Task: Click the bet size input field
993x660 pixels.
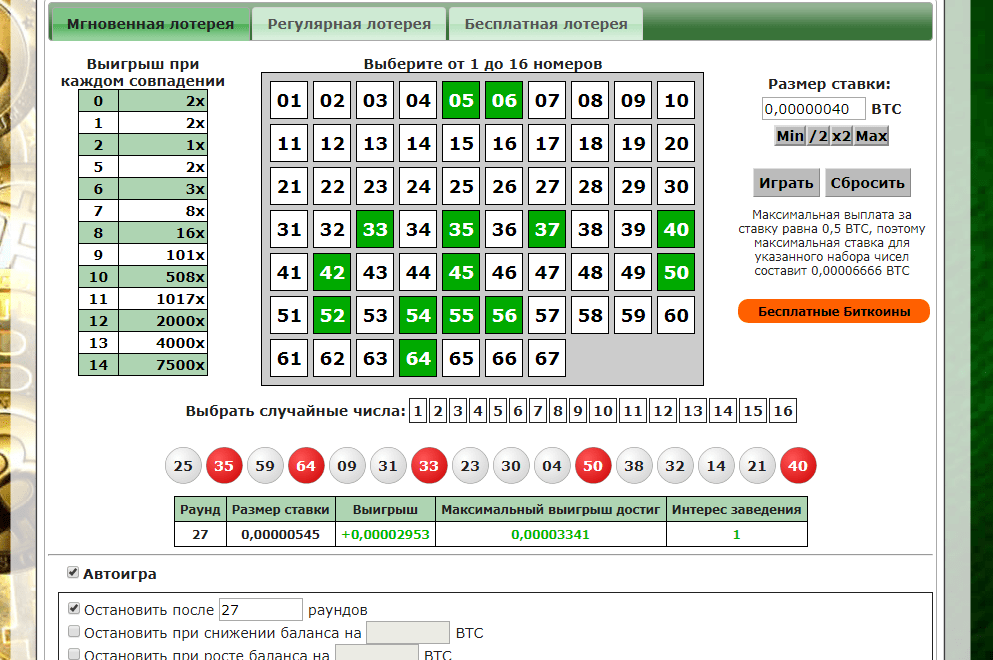Action: point(813,109)
